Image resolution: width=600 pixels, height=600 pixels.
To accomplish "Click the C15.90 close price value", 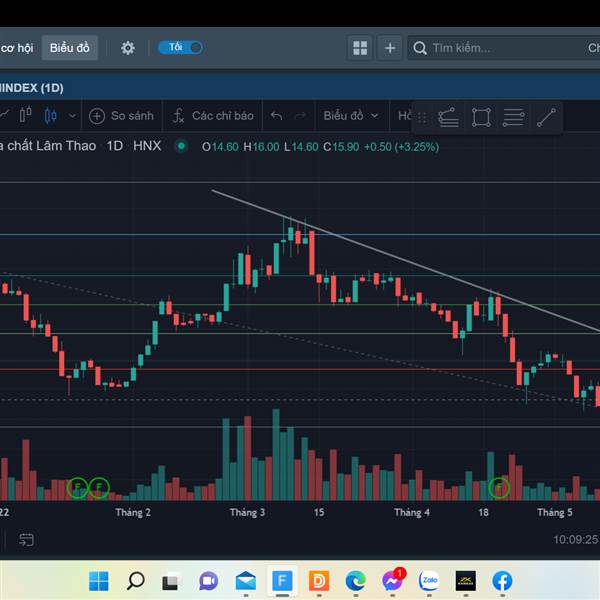I will tap(341, 147).
